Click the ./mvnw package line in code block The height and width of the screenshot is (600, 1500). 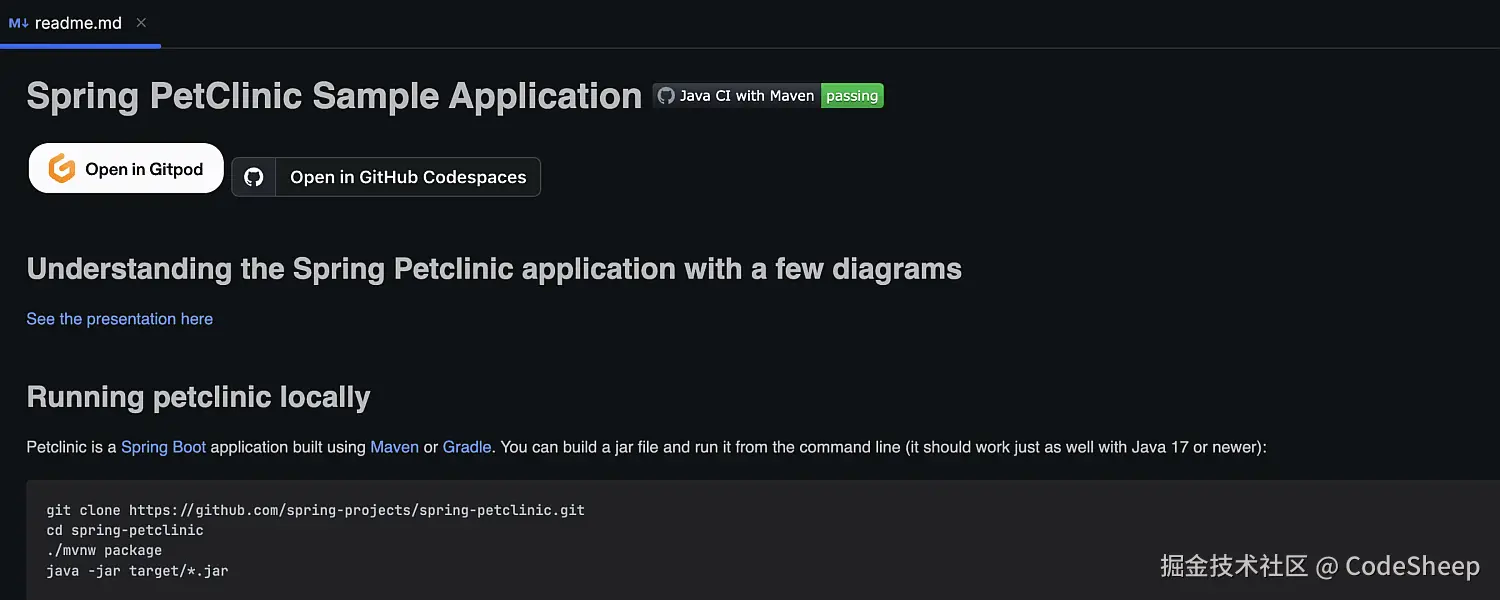coord(104,550)
